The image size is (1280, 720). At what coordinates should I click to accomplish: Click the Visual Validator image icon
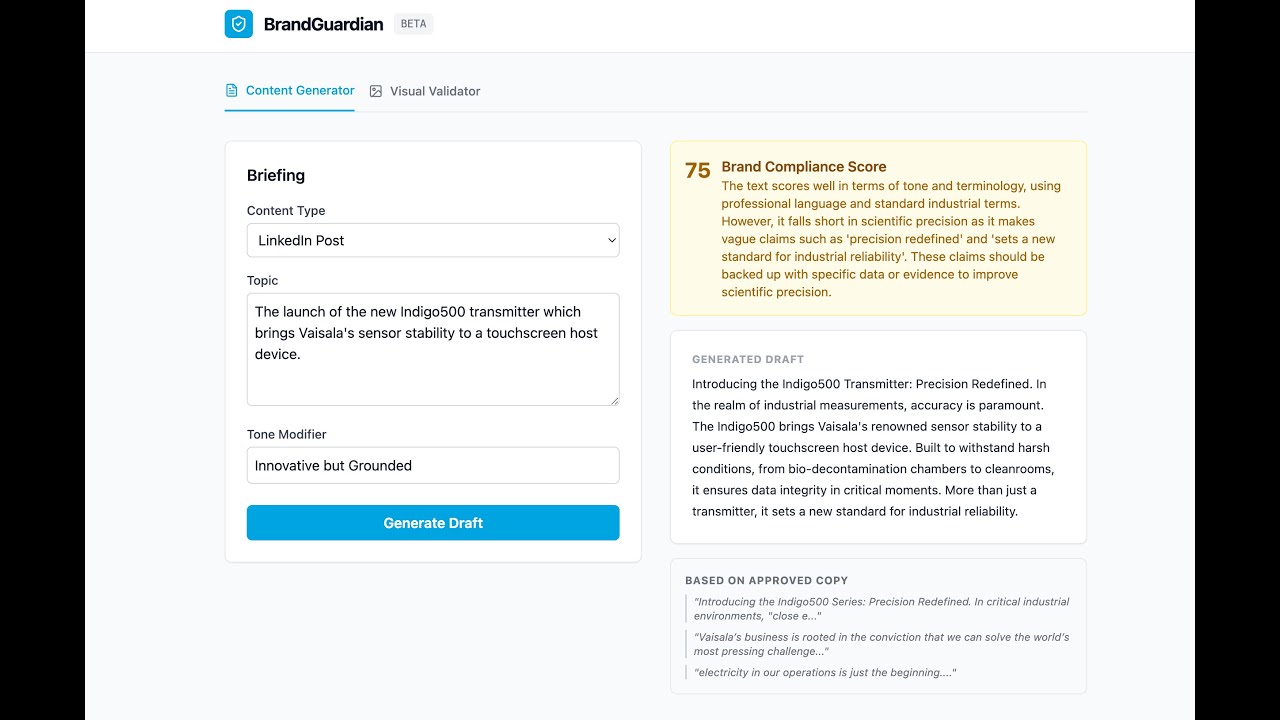(x=376, y=91)
